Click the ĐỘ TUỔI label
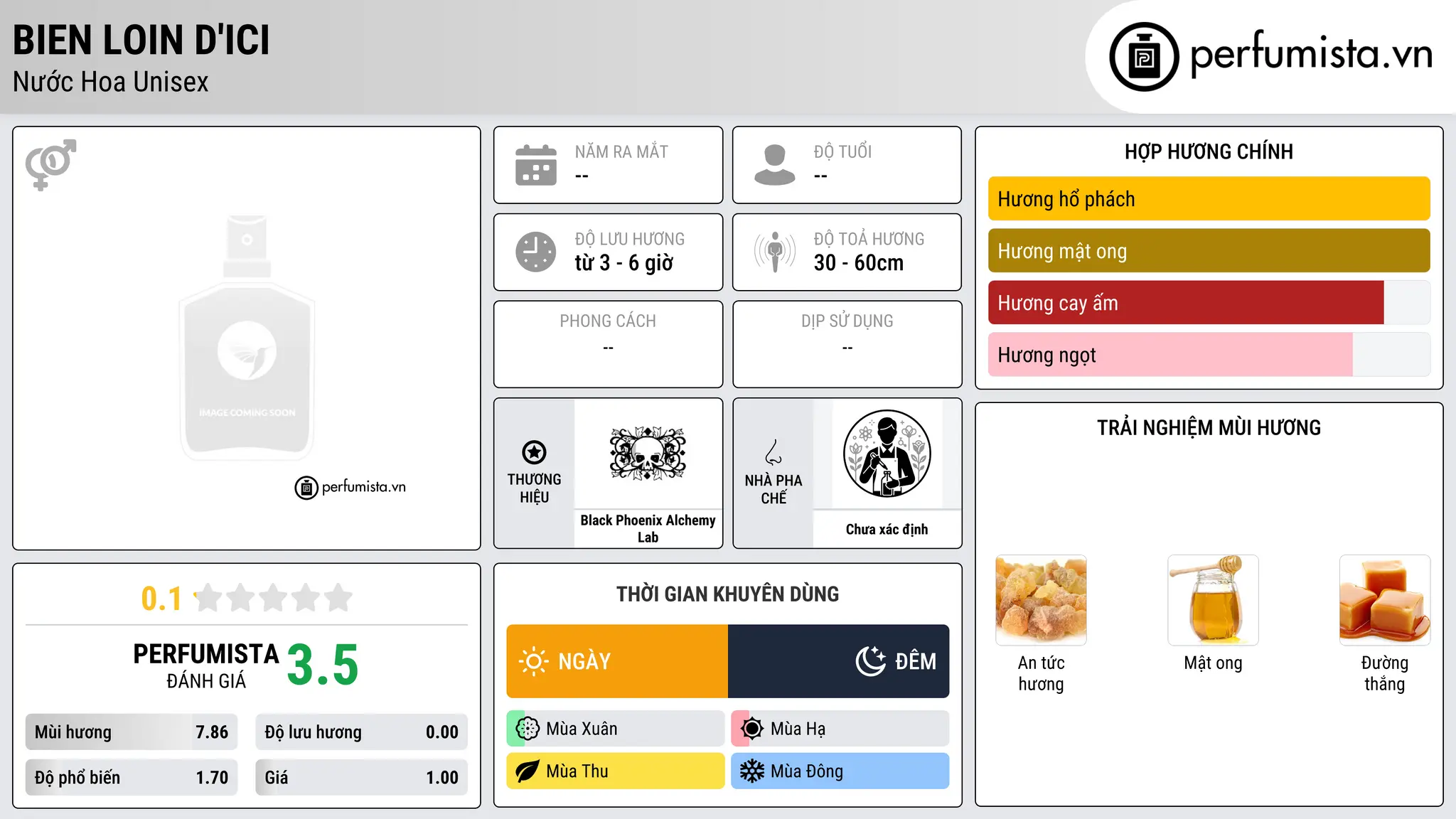The image size is (1456, 819). click(842, 152)
